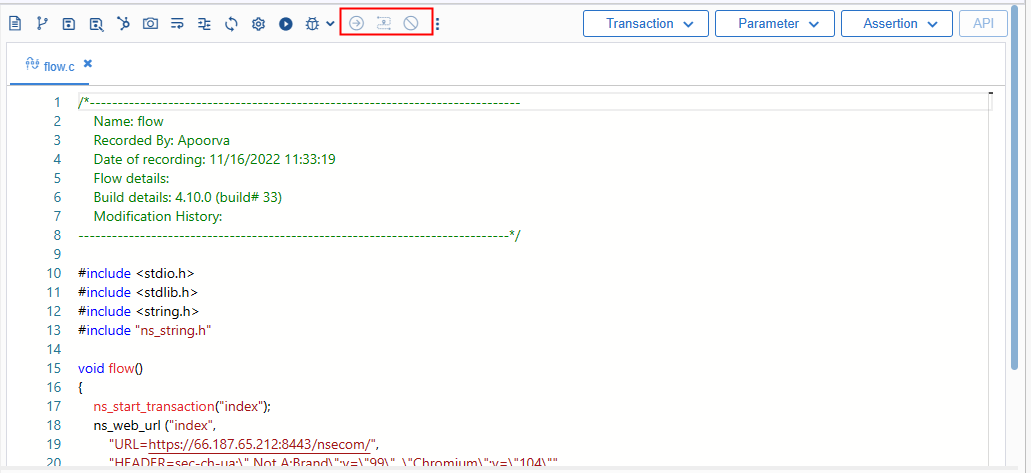This screenshot has height=473, width=1031.
Task: Open the vertical three-dot more menu
Action: (x=438, y=24)
